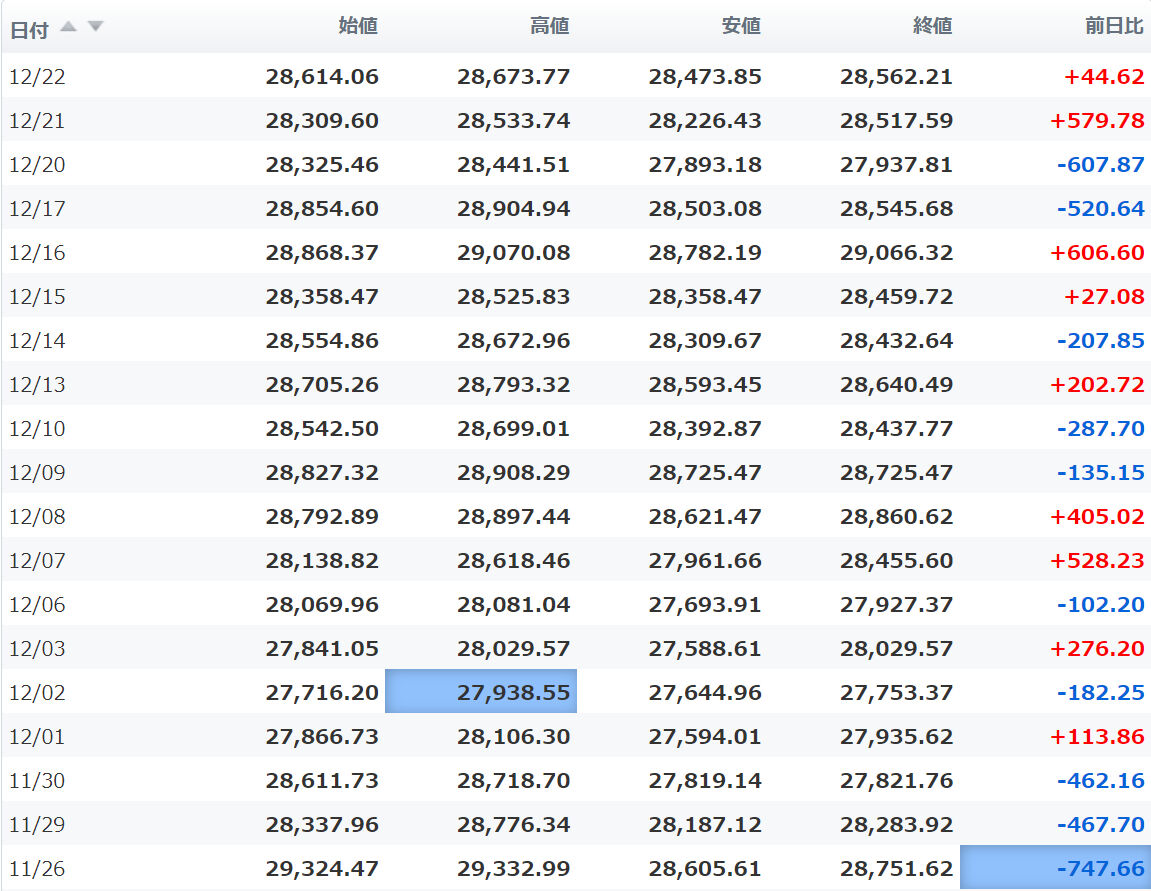Select change value -182.25
1151x891 pixels.
click(x=1101, y=693)
